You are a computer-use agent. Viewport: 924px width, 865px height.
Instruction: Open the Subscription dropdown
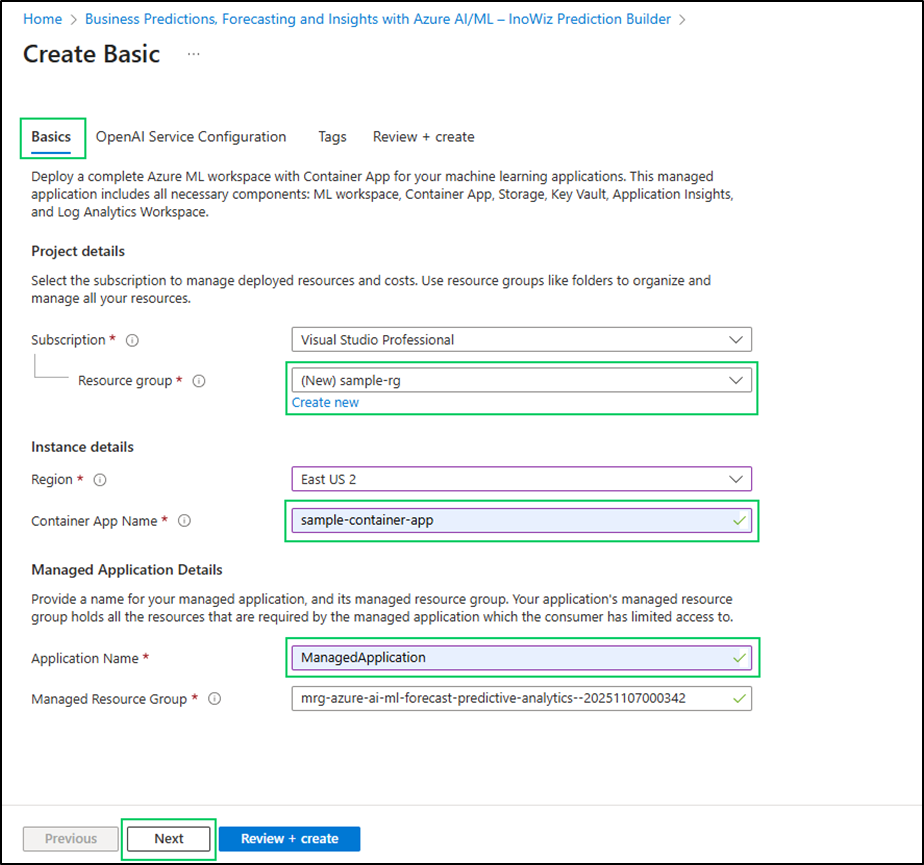(x=521, y=340)
